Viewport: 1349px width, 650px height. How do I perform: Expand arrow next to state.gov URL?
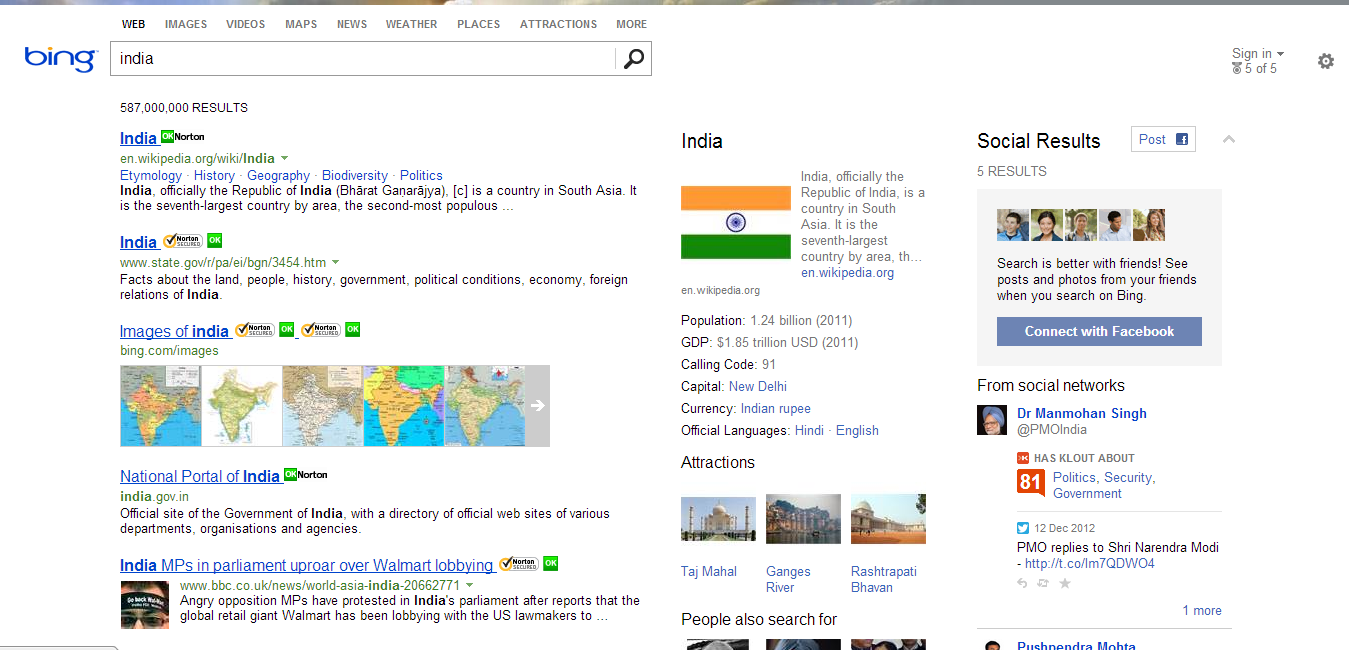pos(335,262)
